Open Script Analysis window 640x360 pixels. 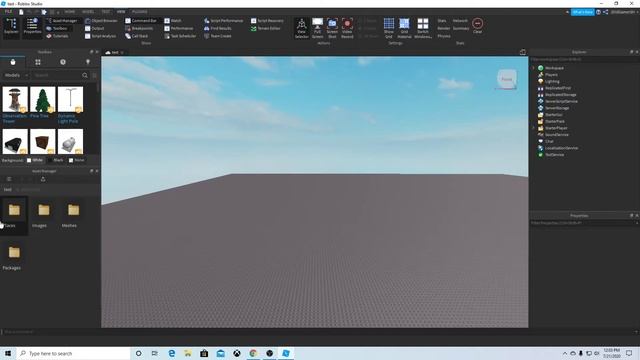click(100, 36)
